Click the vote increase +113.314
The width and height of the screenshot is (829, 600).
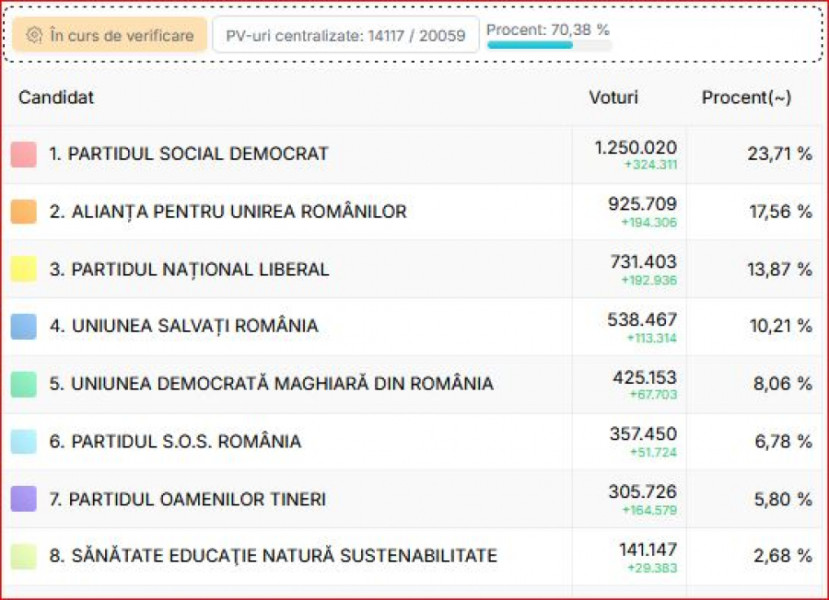coord(651,338)
